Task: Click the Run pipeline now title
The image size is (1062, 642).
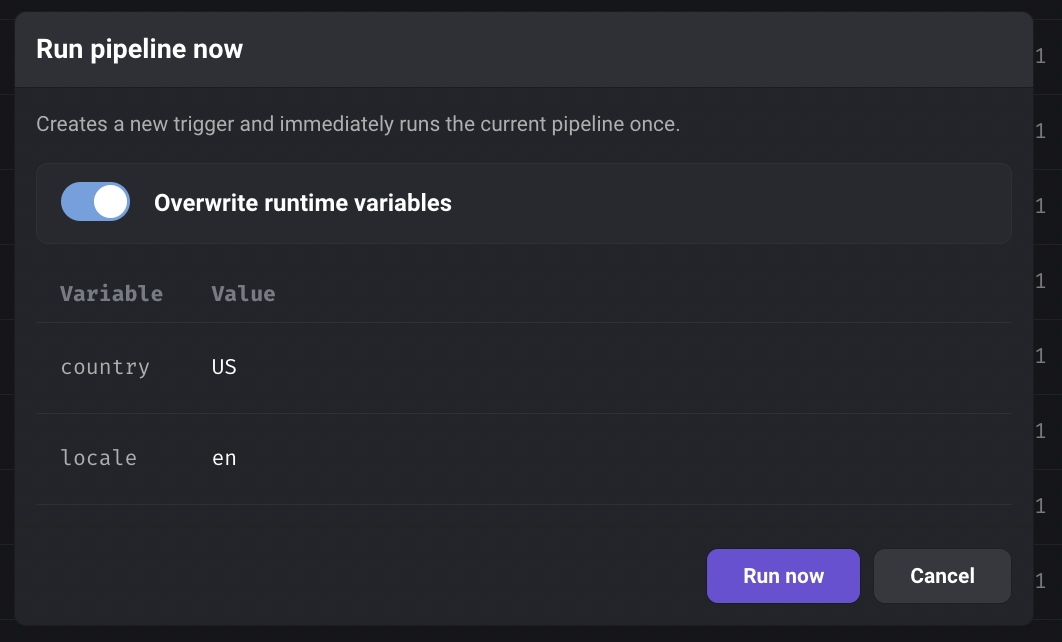Action: pyautogui.click(x=140, y=49)
